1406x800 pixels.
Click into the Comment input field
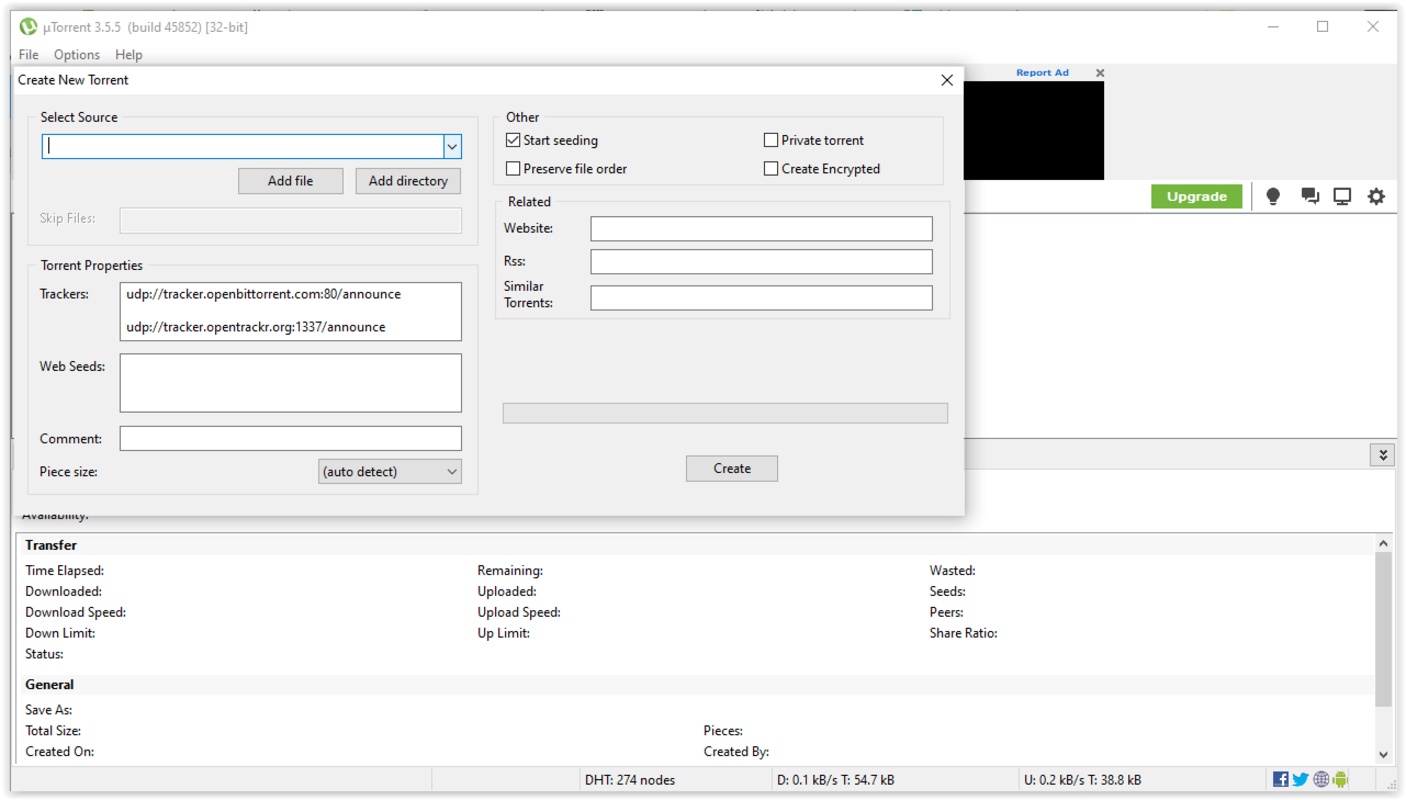click(x=290, y=438)
